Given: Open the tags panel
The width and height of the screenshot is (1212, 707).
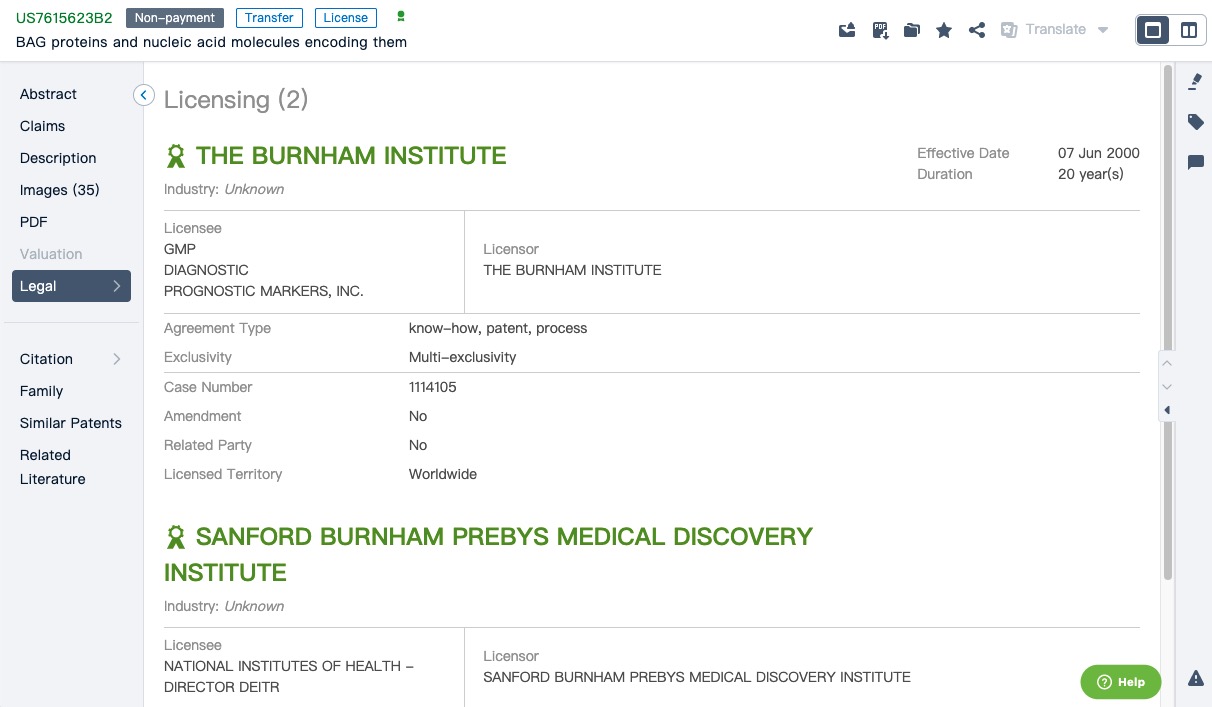Looking at the screenshot, I should tap(1195, 122).
